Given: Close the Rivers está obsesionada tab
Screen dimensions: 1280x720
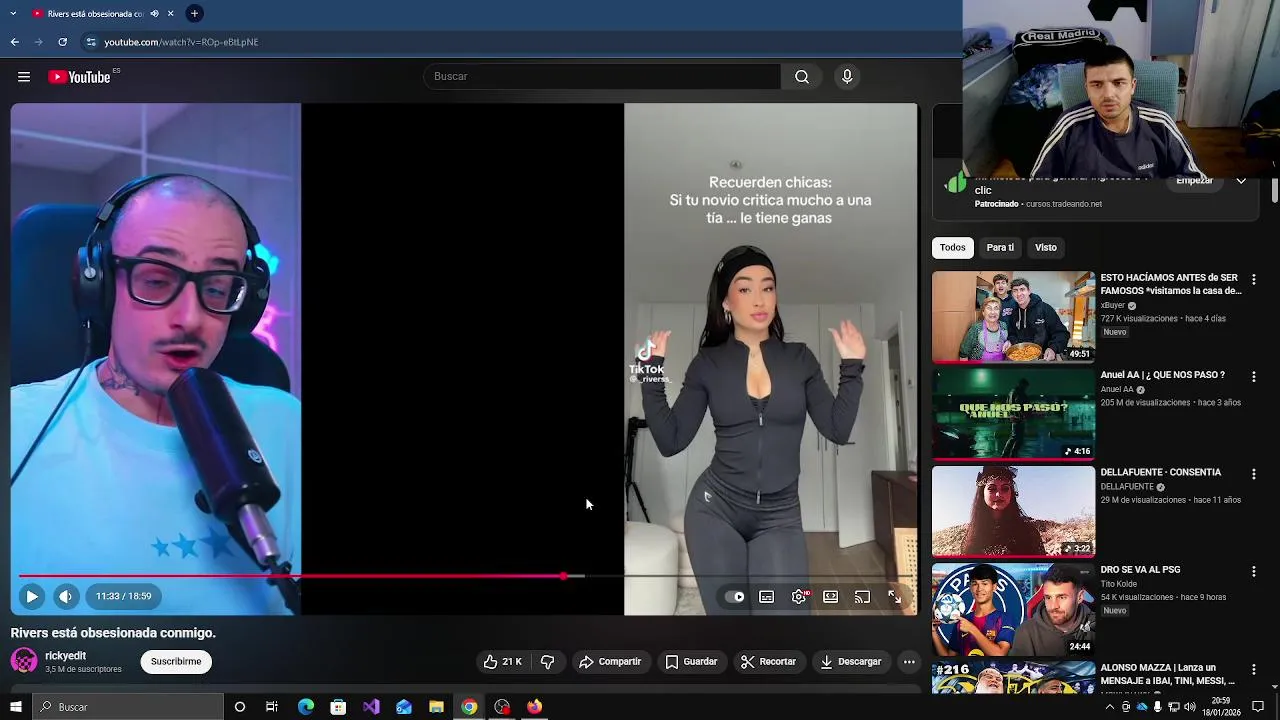Looking at the screenshot, I should point(171,14).
